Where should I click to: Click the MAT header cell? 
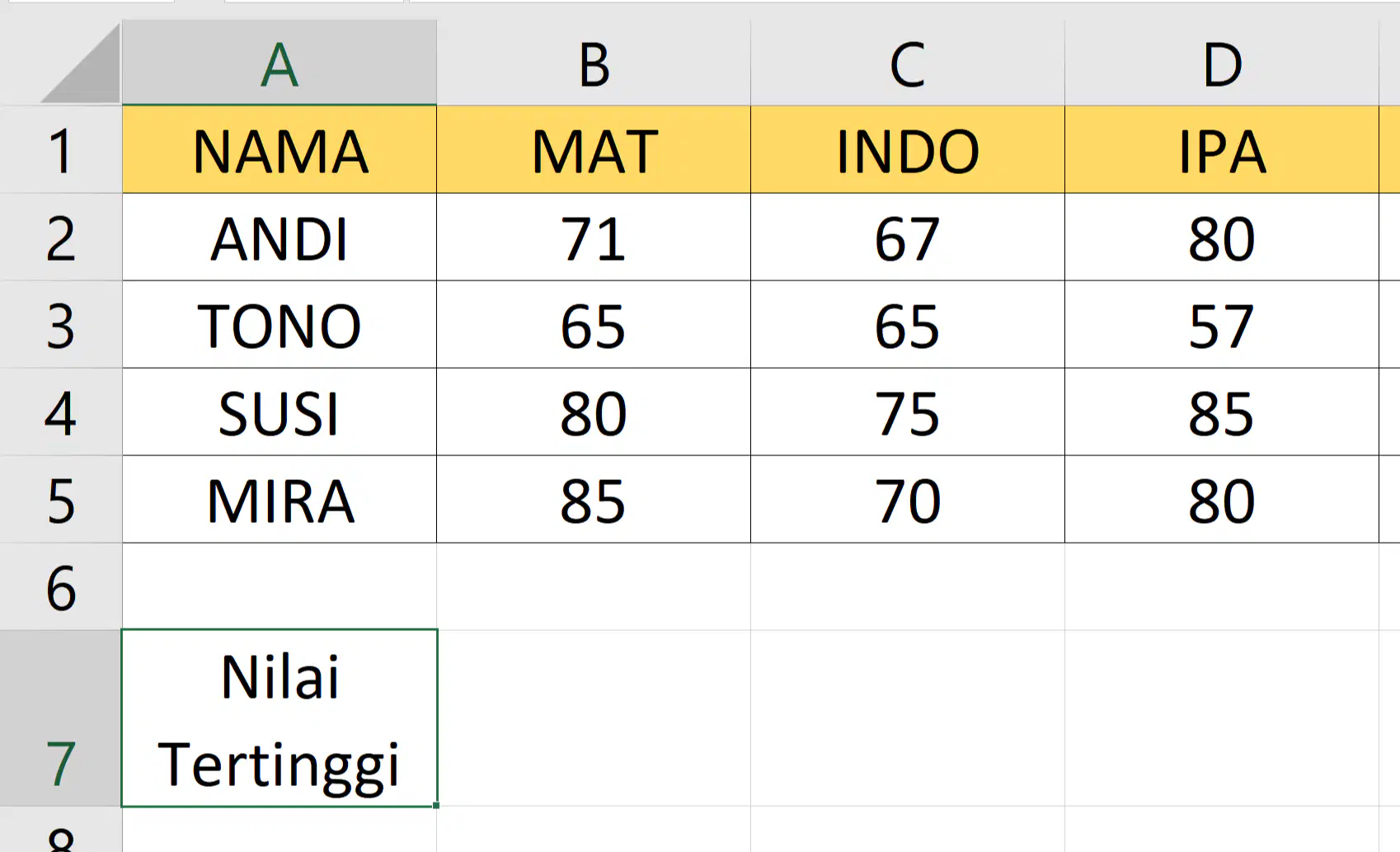pos(594,150)
